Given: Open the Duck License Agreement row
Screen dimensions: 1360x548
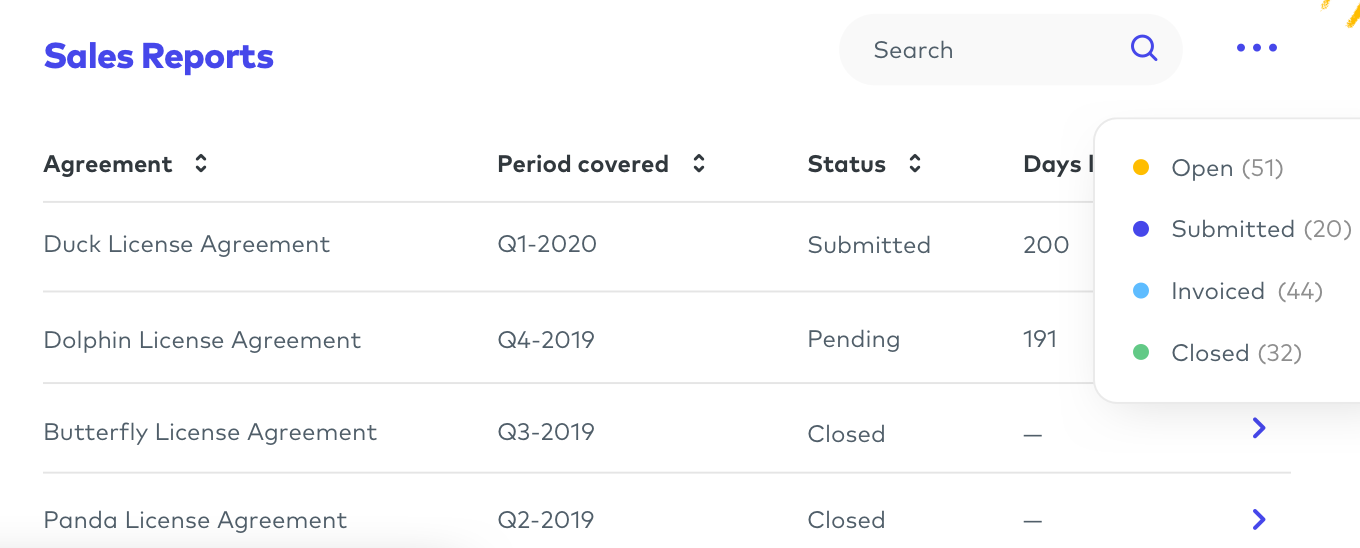Looking at the screenshot, I should (x=187, y=245).
